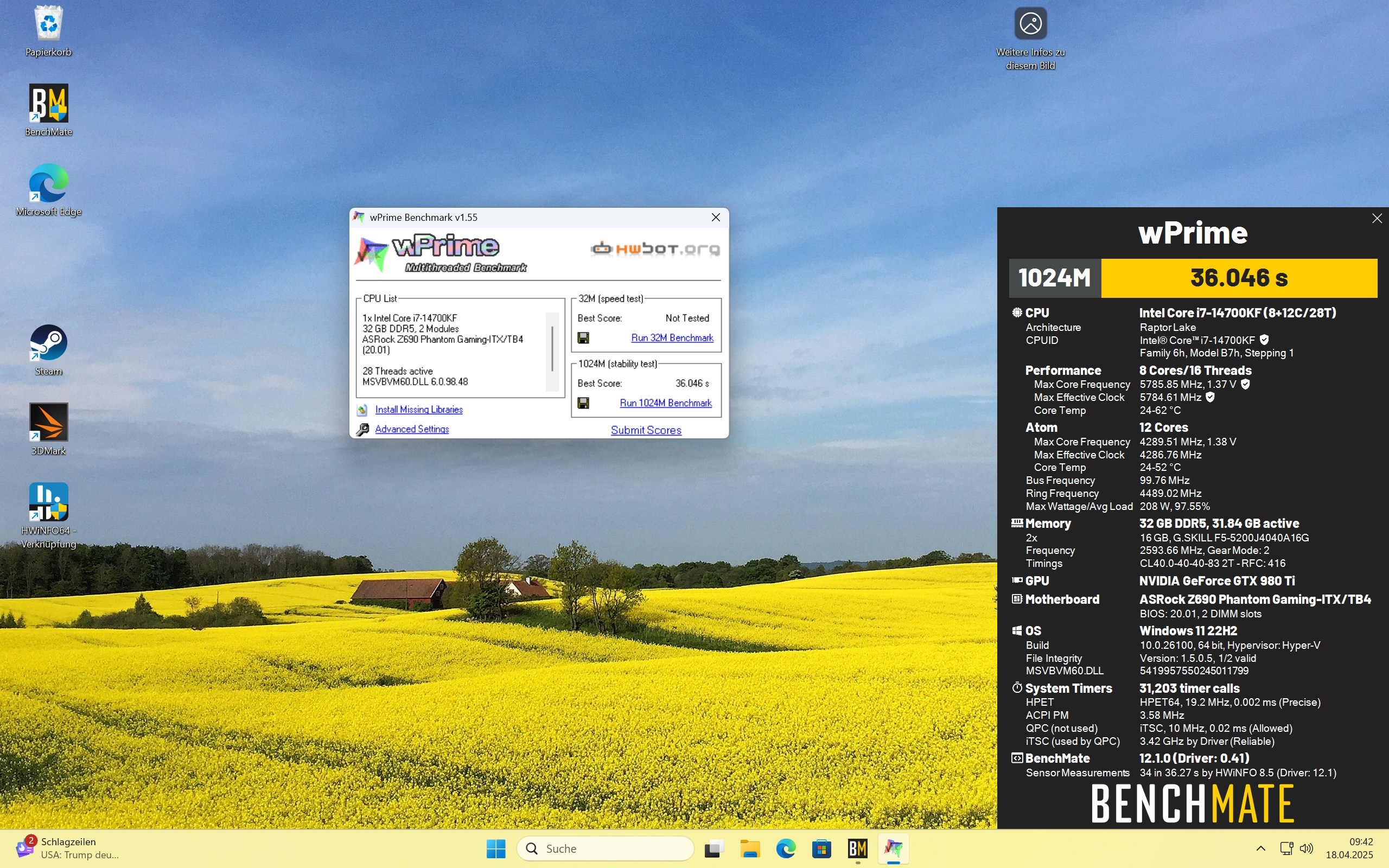1389x868 pixels.
Task: Open the Advanced Settings link
Action: point(412,430)
